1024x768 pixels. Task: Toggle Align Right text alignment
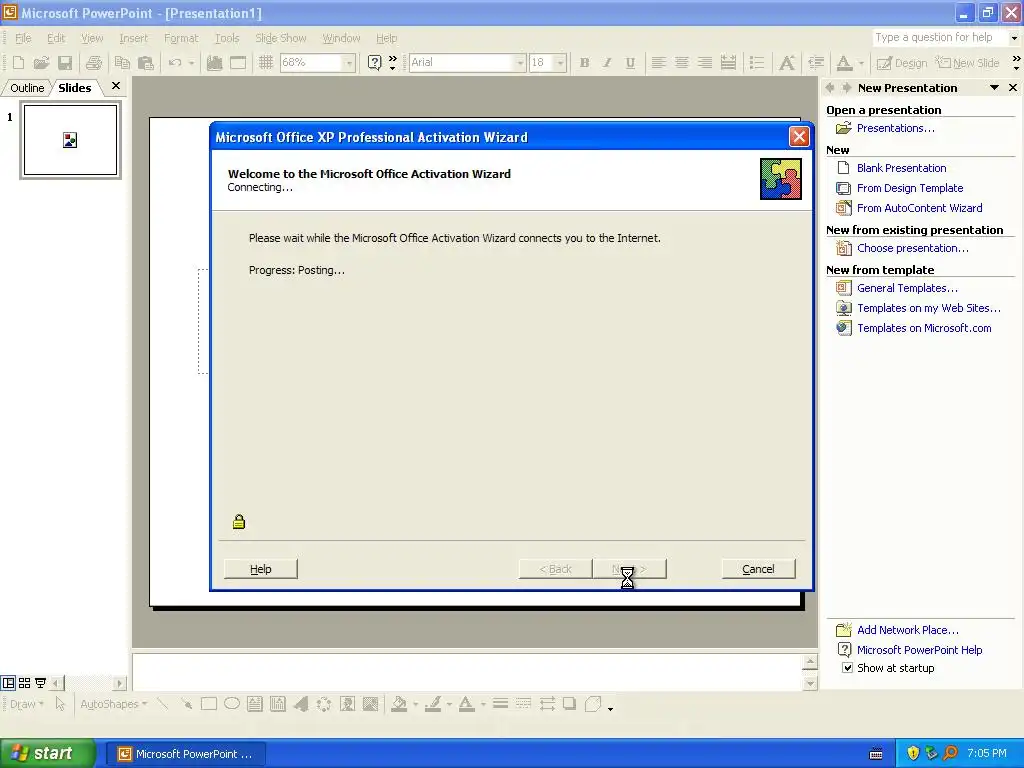pos(705,63)
